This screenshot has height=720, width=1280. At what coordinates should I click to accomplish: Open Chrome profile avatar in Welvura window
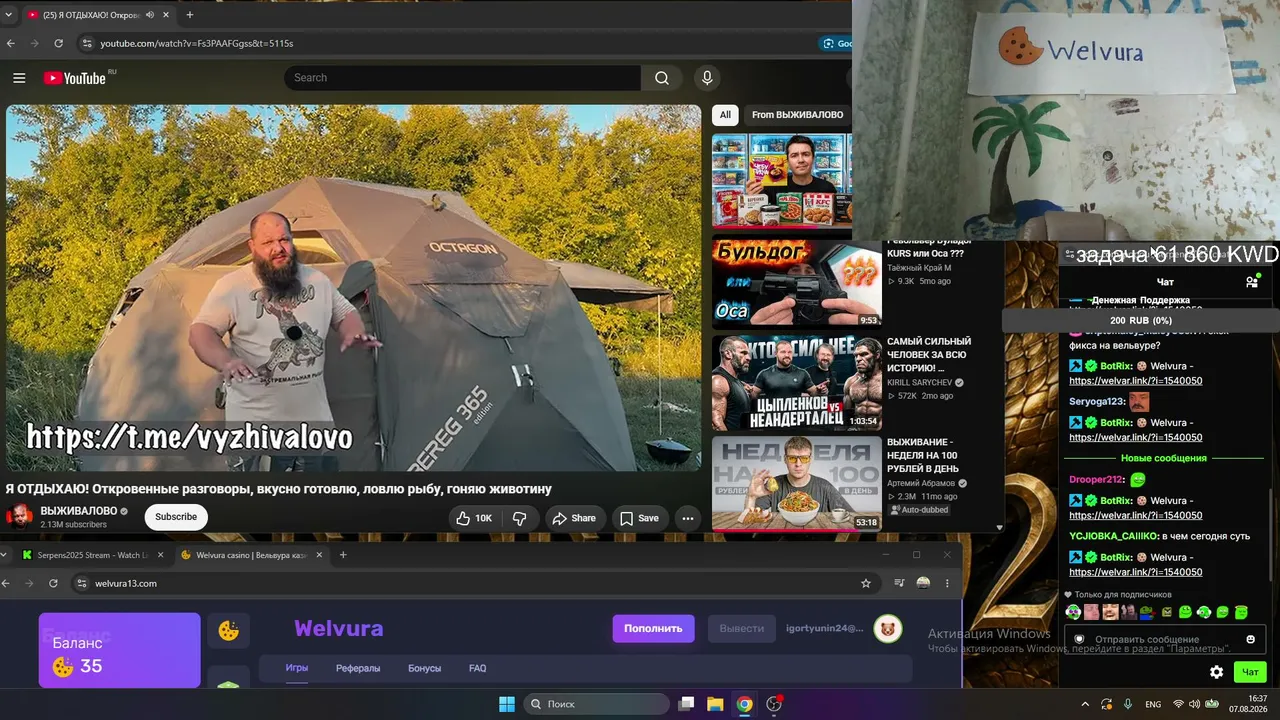tap(923, 583)
